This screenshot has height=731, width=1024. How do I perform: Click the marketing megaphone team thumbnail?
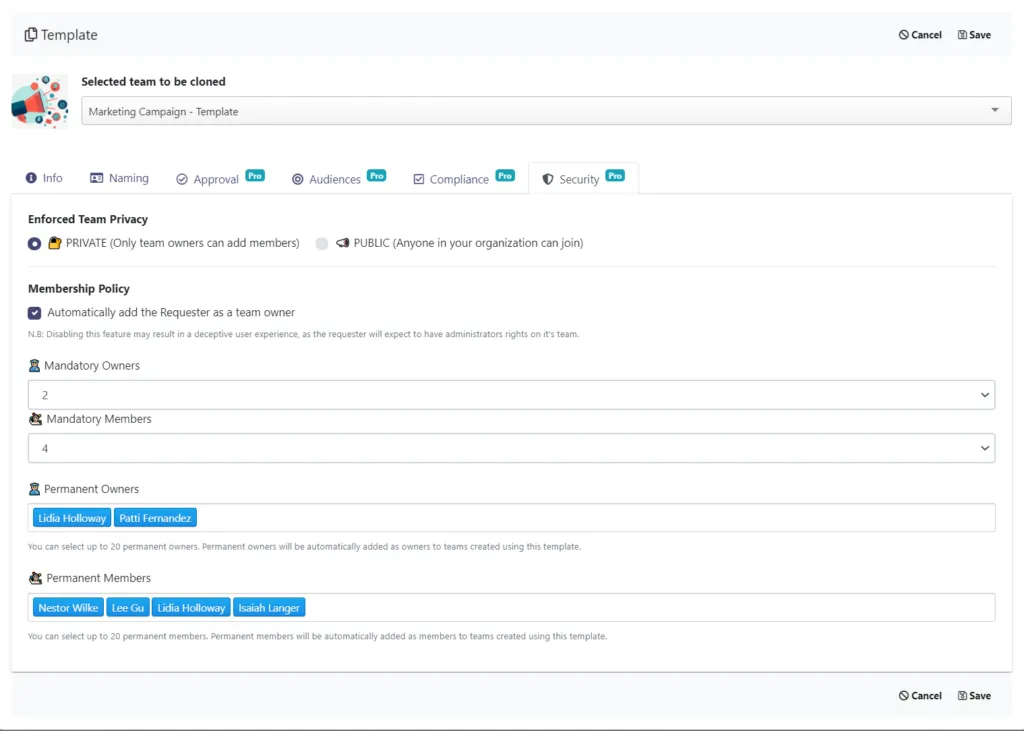point(40,101)
